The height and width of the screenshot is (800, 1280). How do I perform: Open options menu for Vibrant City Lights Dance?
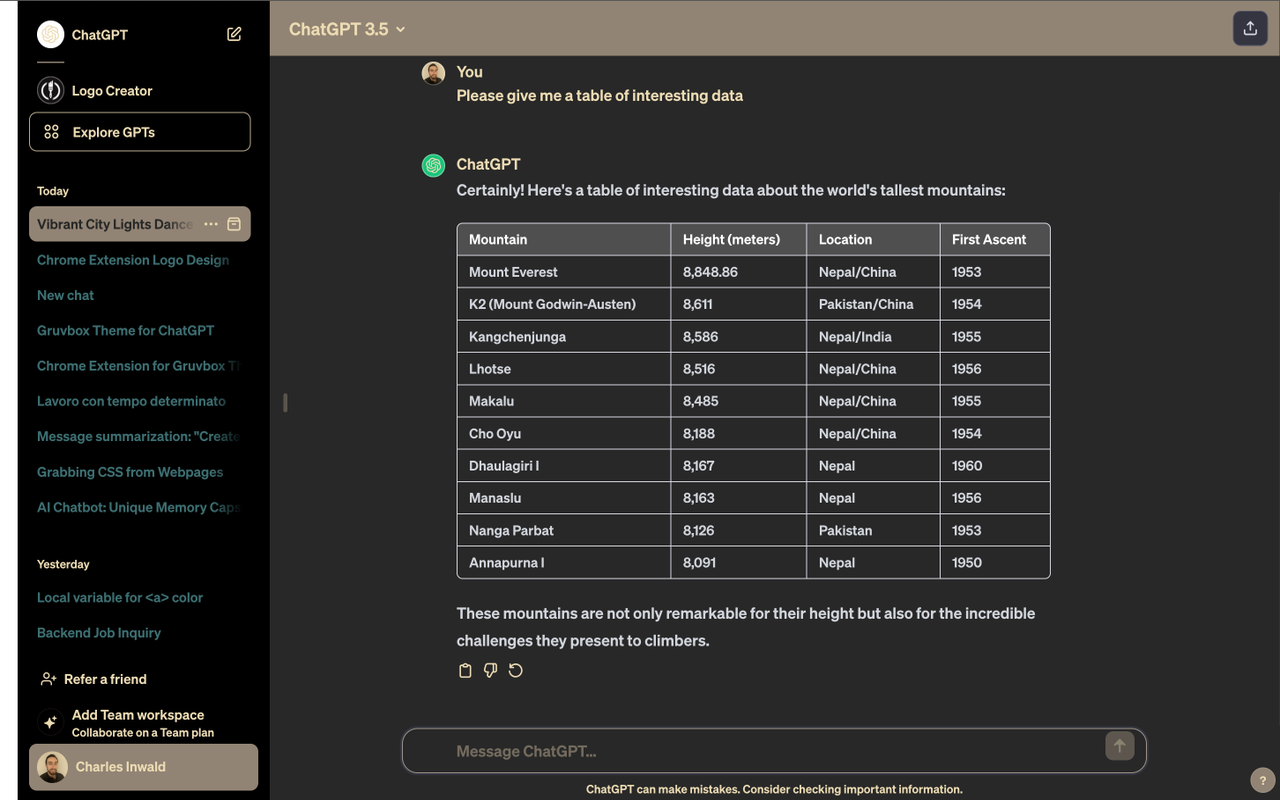(x=210, y=224)
